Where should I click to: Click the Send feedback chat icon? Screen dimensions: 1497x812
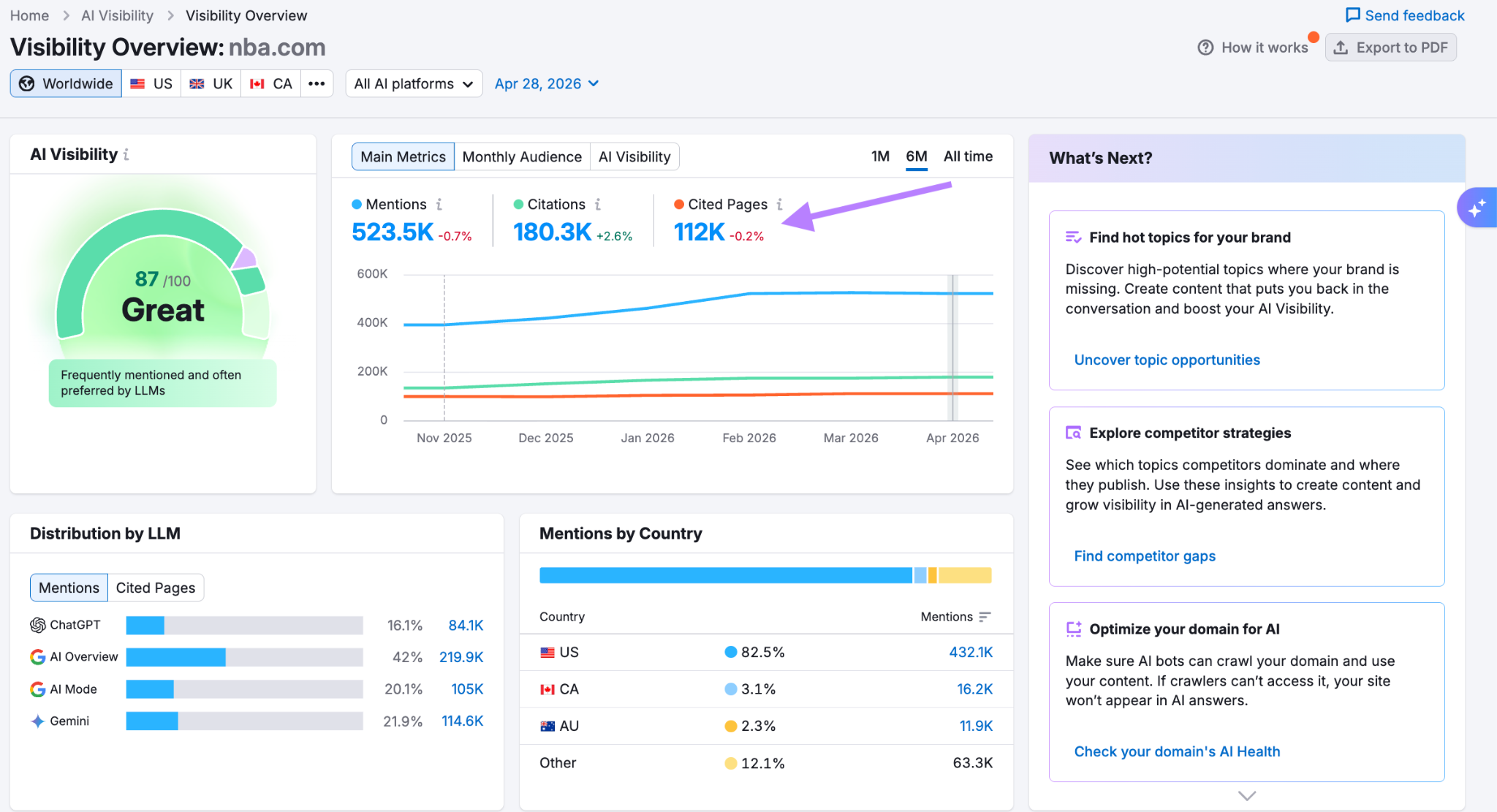[1353, 15]
